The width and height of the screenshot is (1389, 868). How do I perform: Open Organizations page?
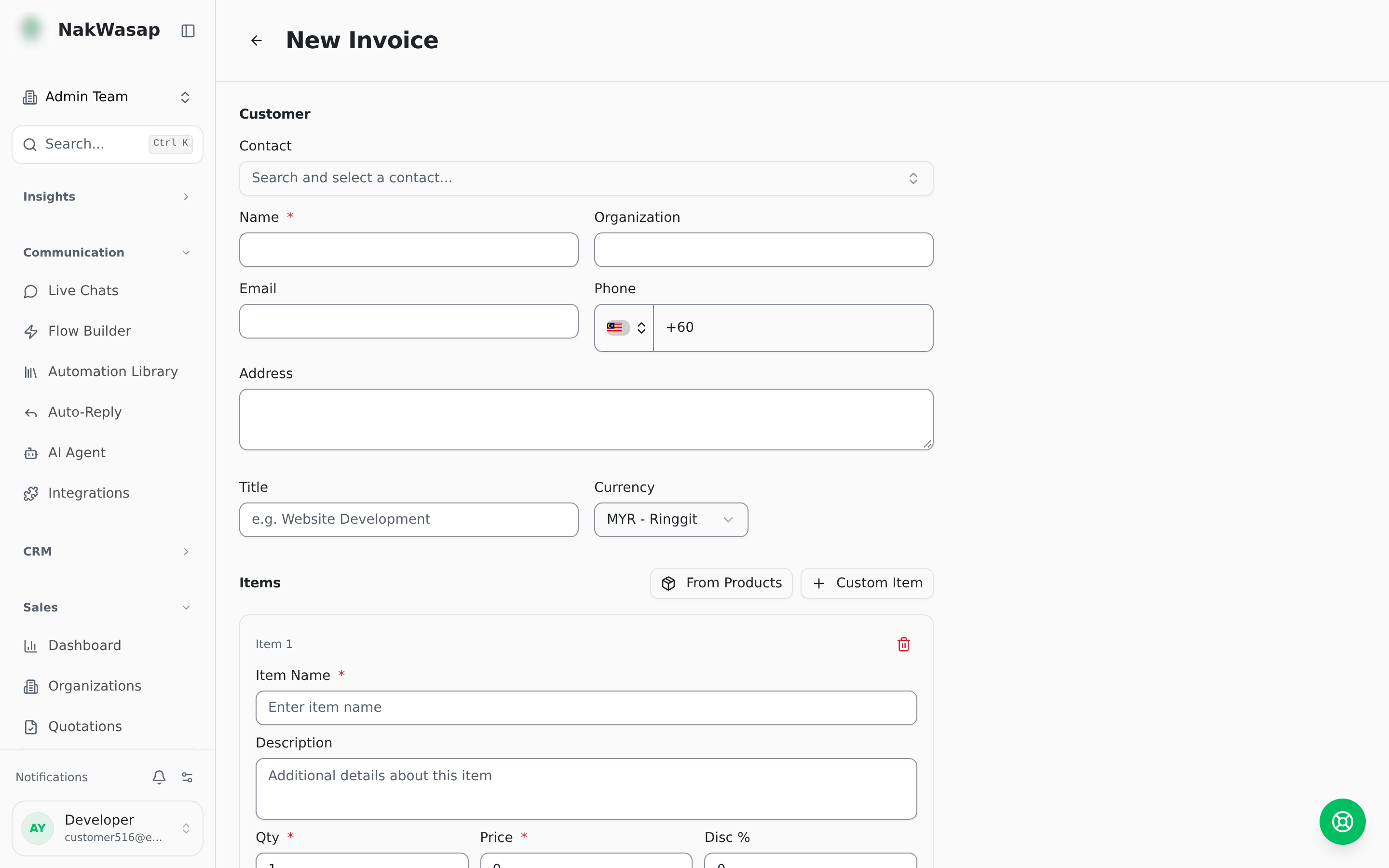pyautogui.click(x=108, y=686)
